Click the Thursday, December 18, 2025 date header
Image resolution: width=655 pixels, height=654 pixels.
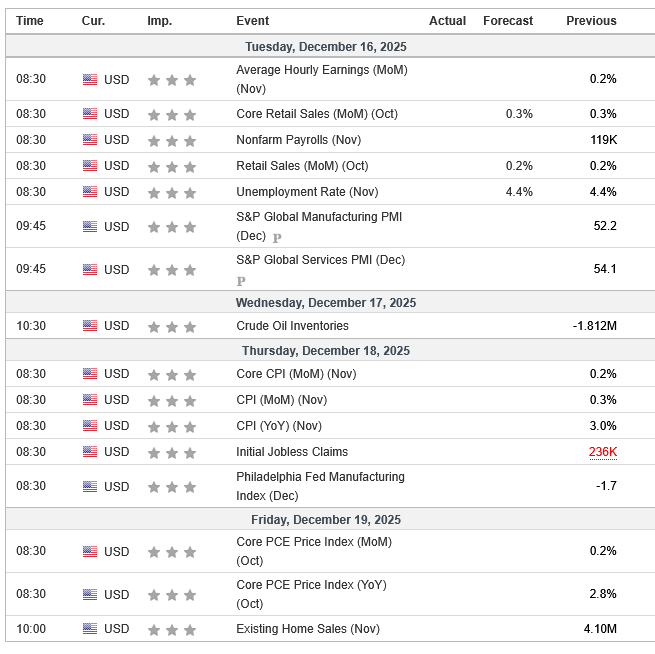click(x=326, y=351)
